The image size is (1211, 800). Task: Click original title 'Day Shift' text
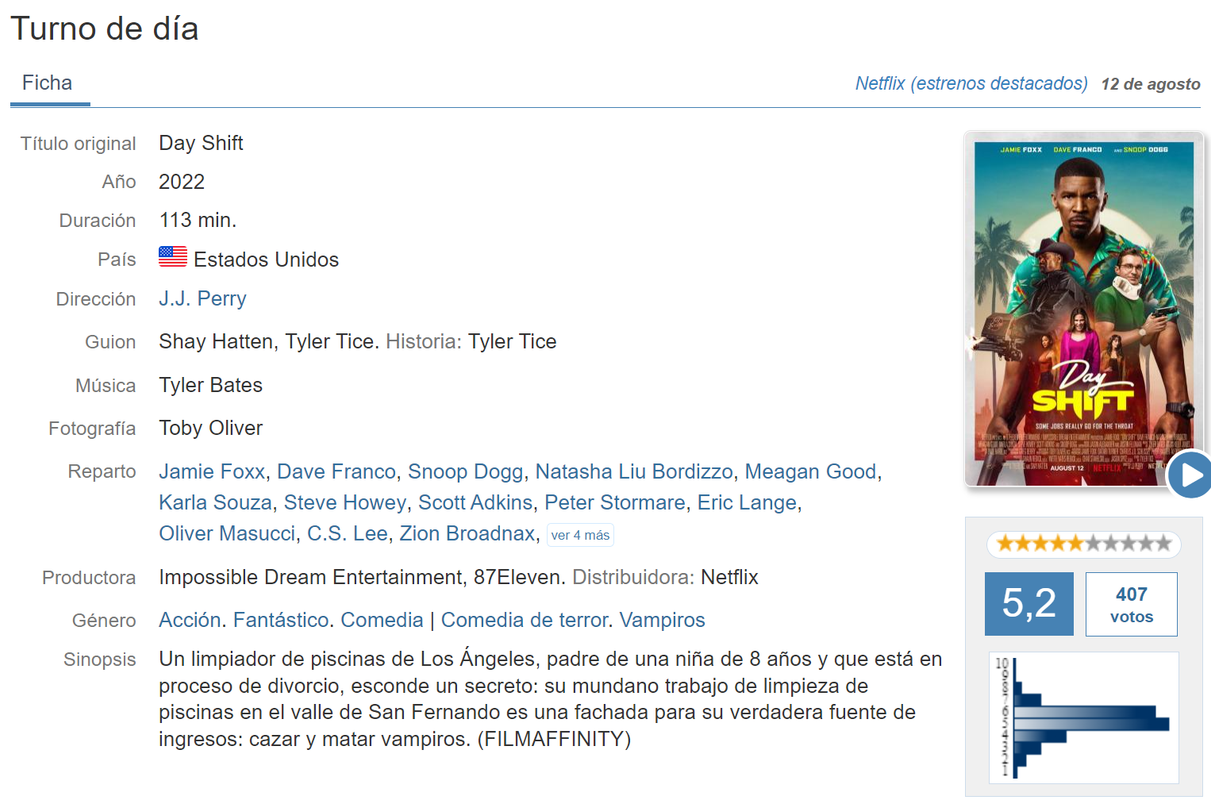coord(201,142)
